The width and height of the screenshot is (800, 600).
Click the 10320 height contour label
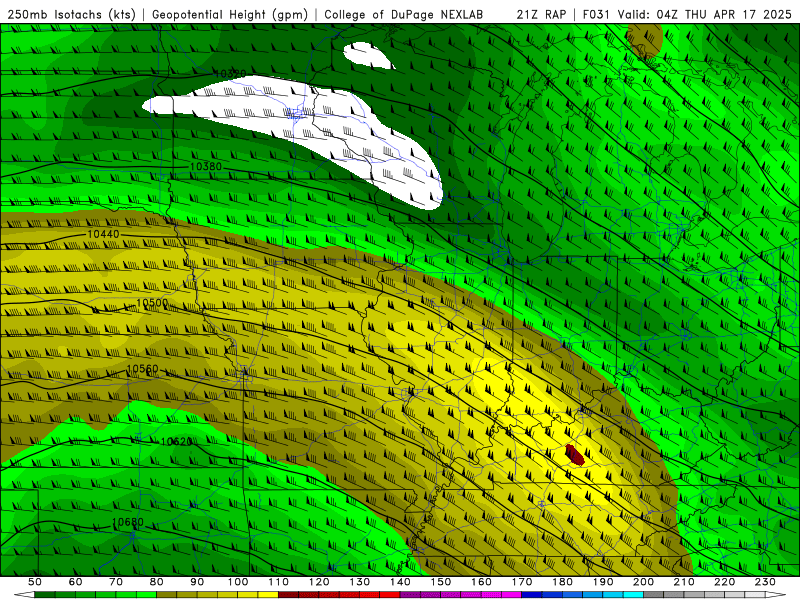(230, 74)
